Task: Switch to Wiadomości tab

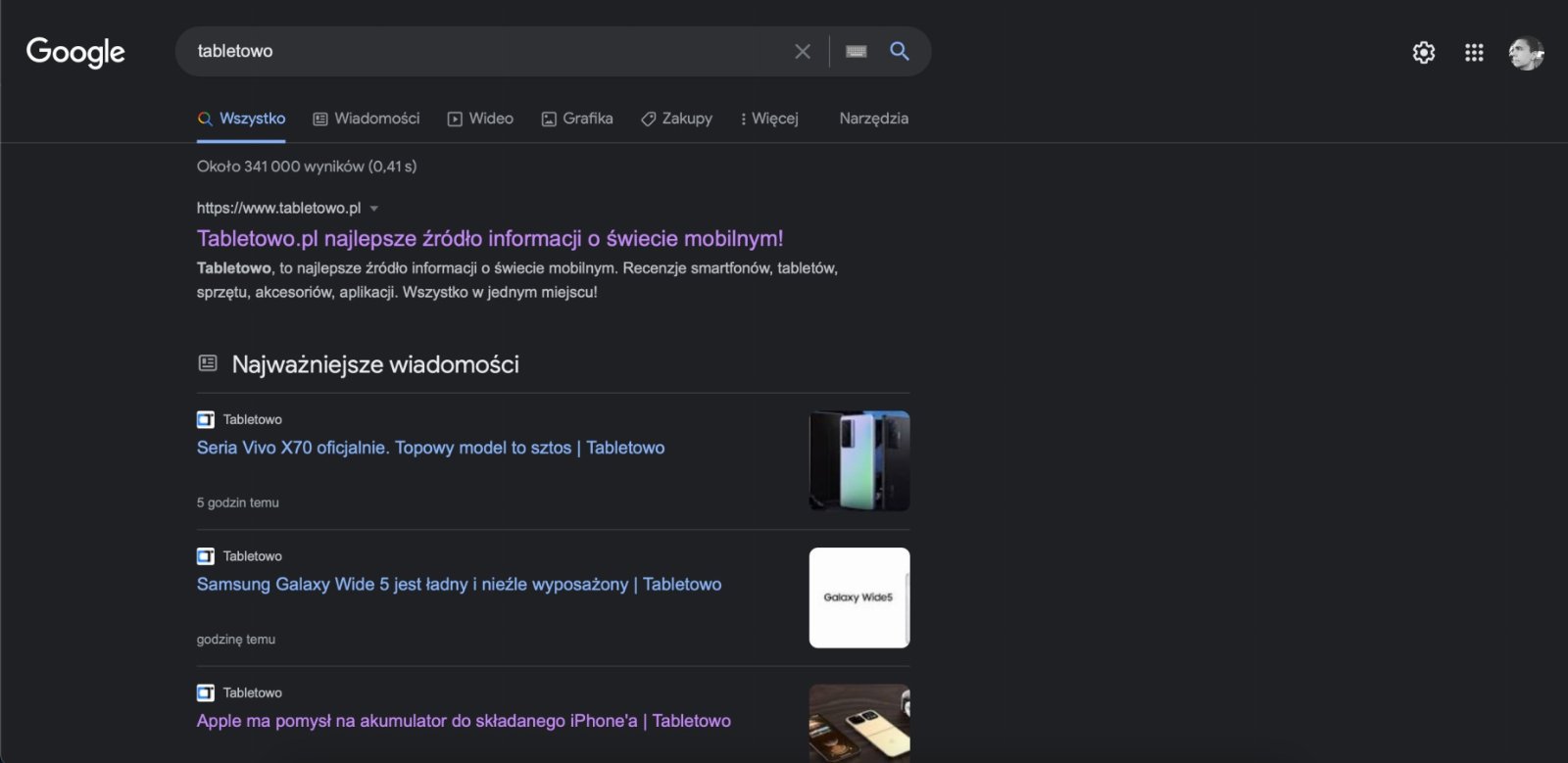Action: tap(366, 119)
